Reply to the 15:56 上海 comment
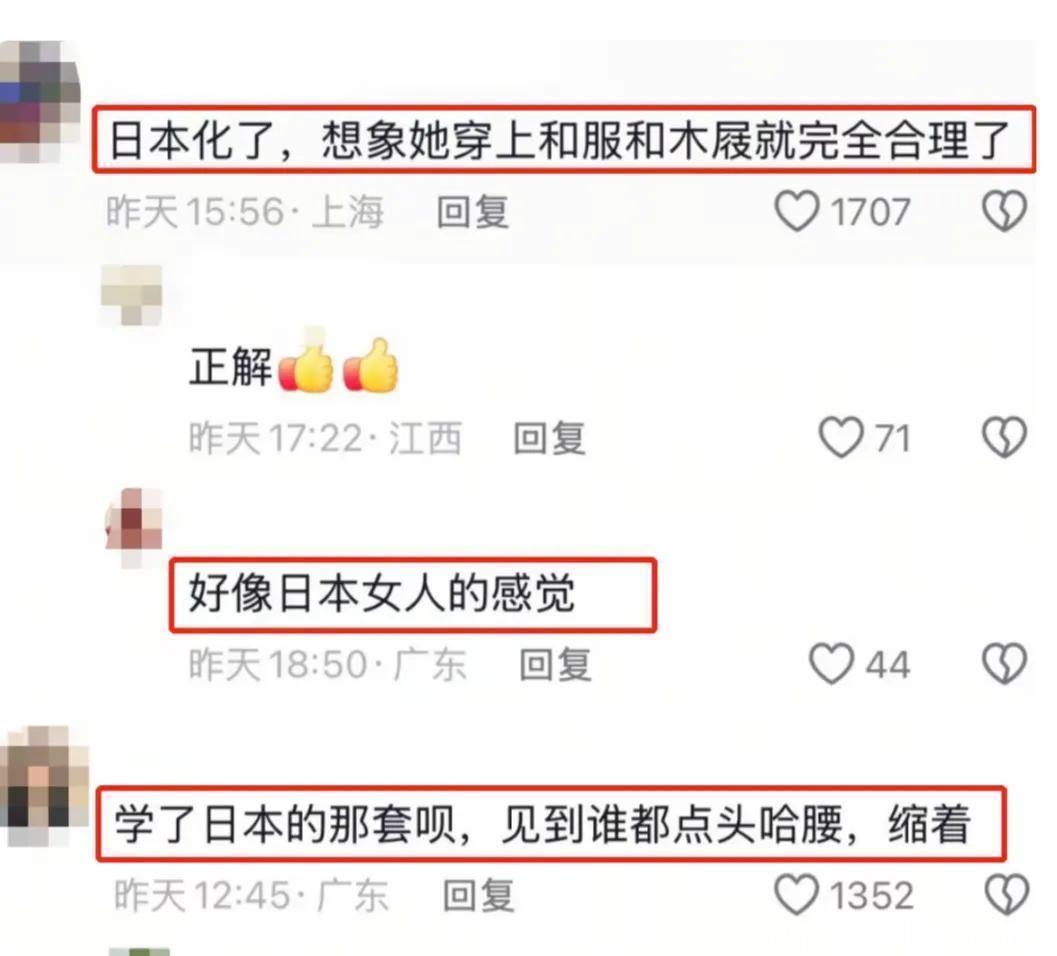 tap(473, 212)
